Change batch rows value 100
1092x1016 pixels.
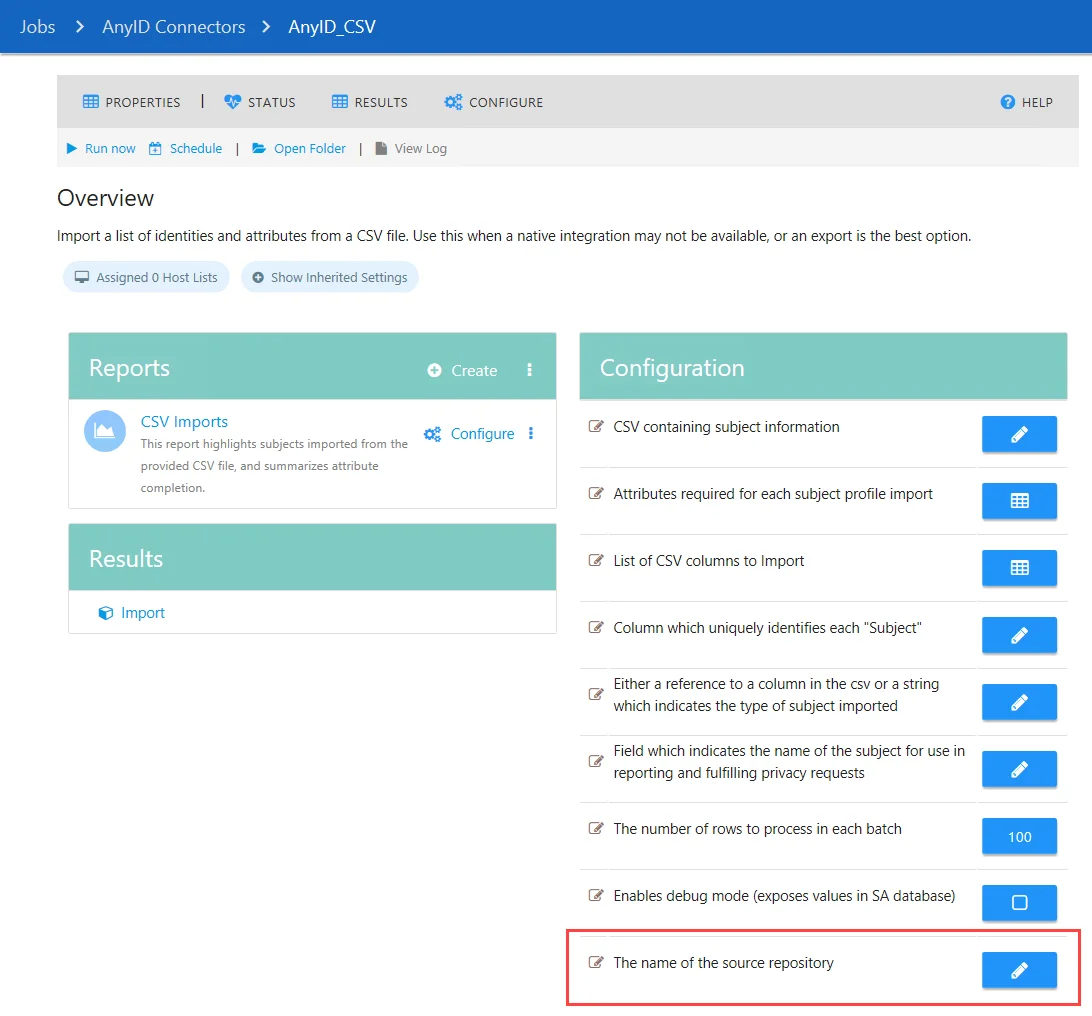(1019, 836)
